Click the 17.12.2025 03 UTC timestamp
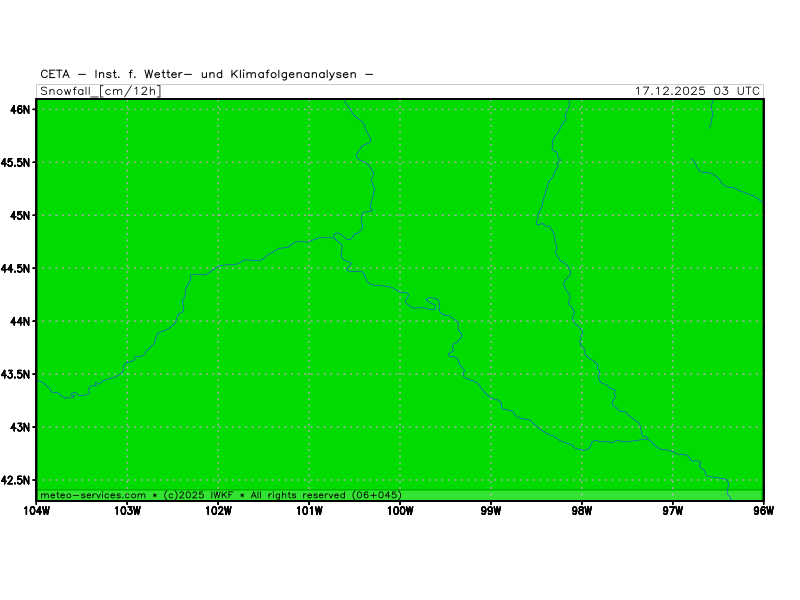Screen dimensions: 800x600 pyautogui.click(x=697, y=91)
